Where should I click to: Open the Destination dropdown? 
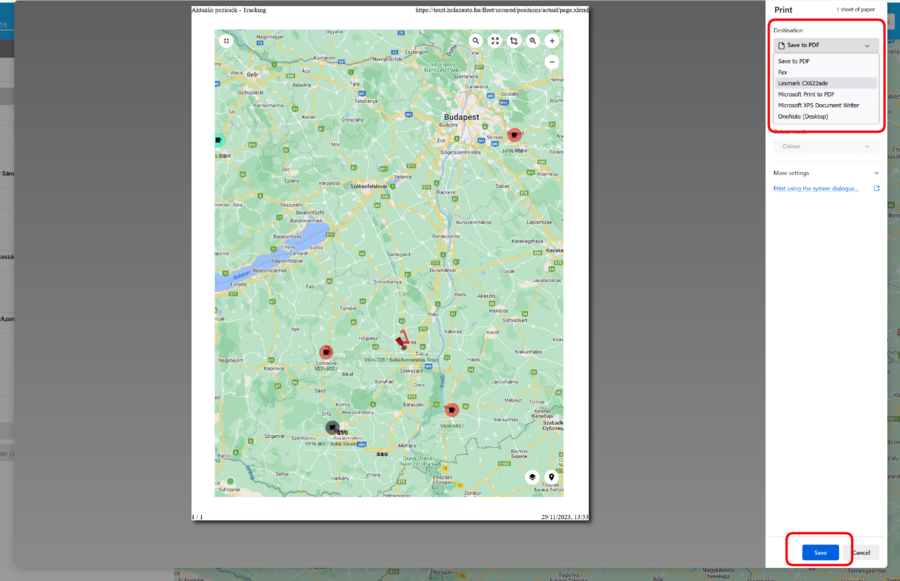coord(826,46)
